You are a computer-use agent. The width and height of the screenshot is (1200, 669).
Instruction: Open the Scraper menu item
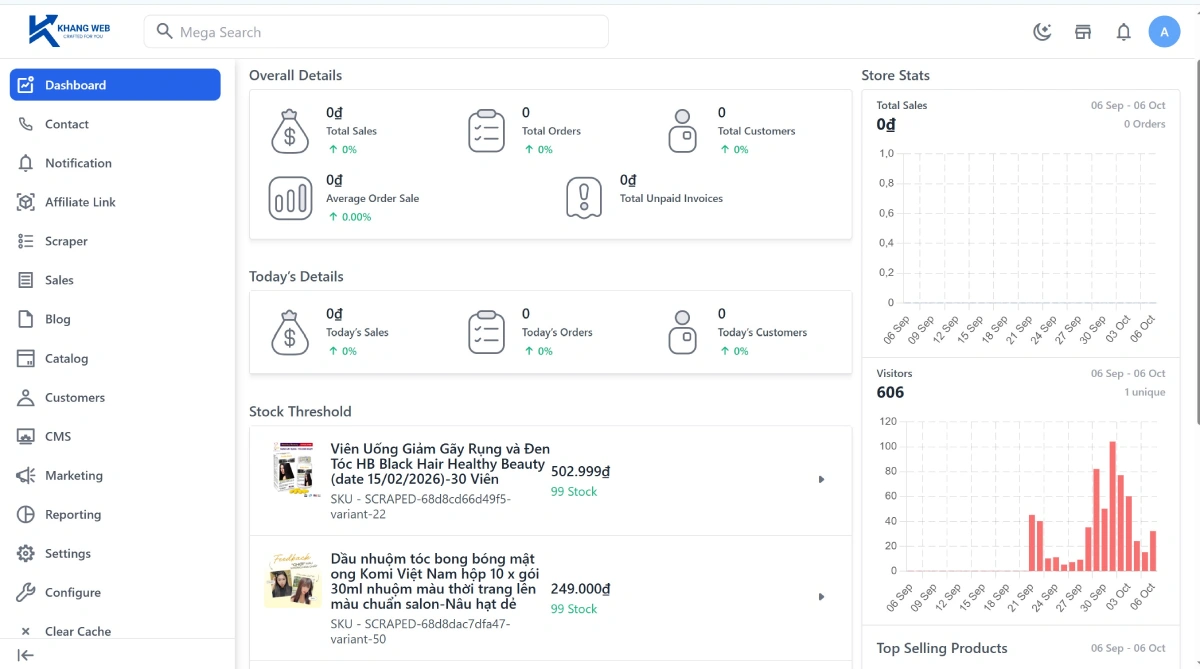click(x=66, y=241)
